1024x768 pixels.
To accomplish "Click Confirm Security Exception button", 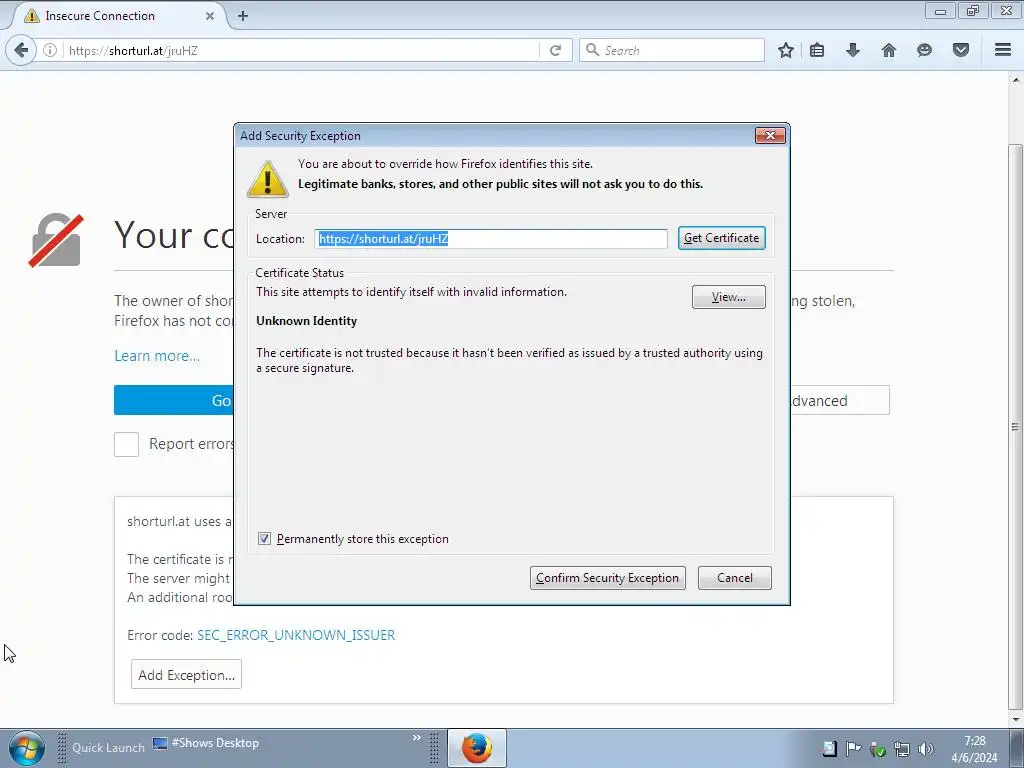I will coord(607,578).
